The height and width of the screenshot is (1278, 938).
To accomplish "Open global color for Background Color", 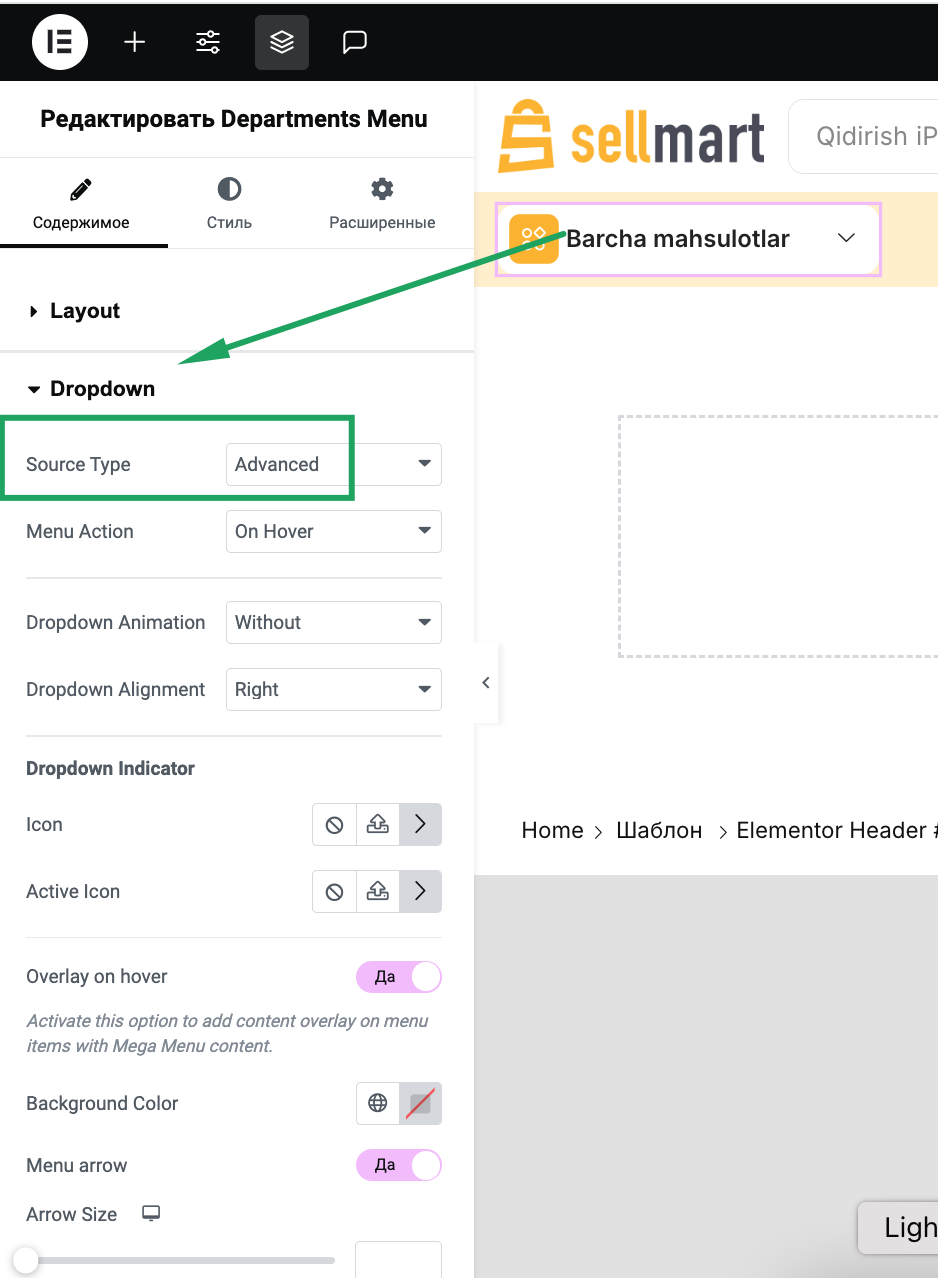I will (x=378, y=1104).
